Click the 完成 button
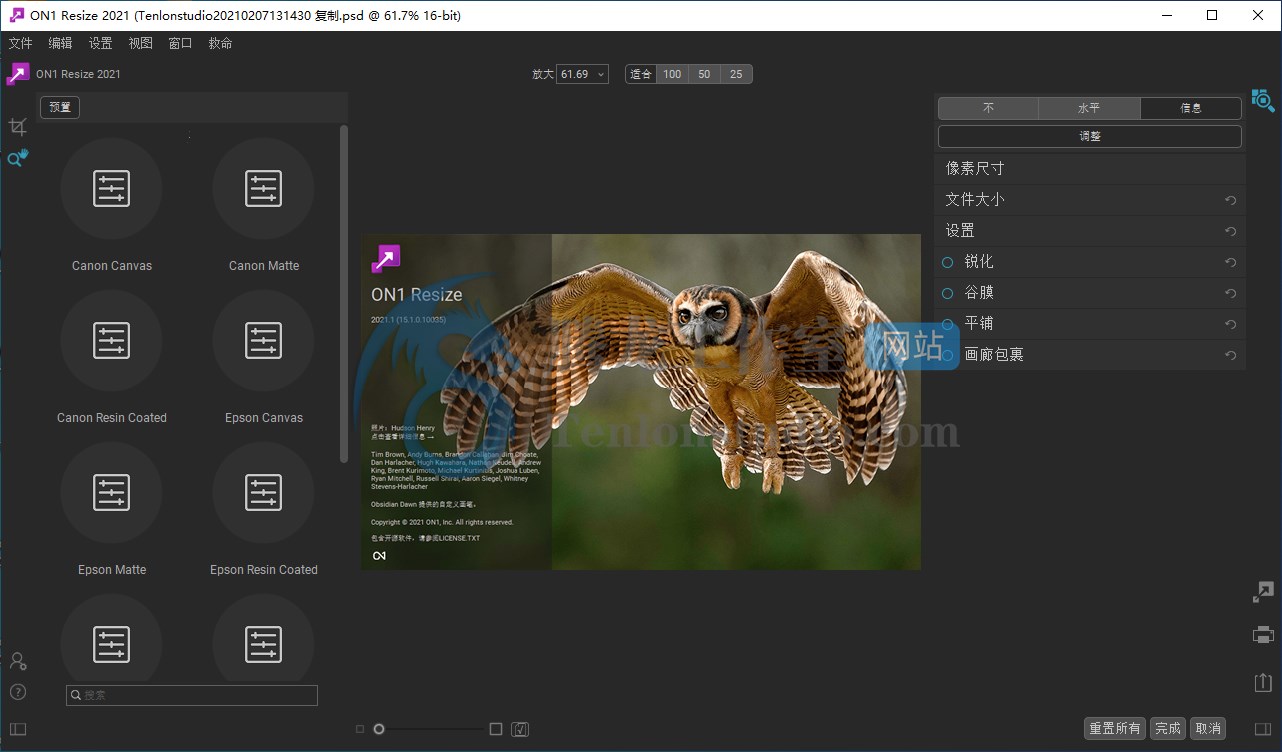 click(x=1168, y=728)
